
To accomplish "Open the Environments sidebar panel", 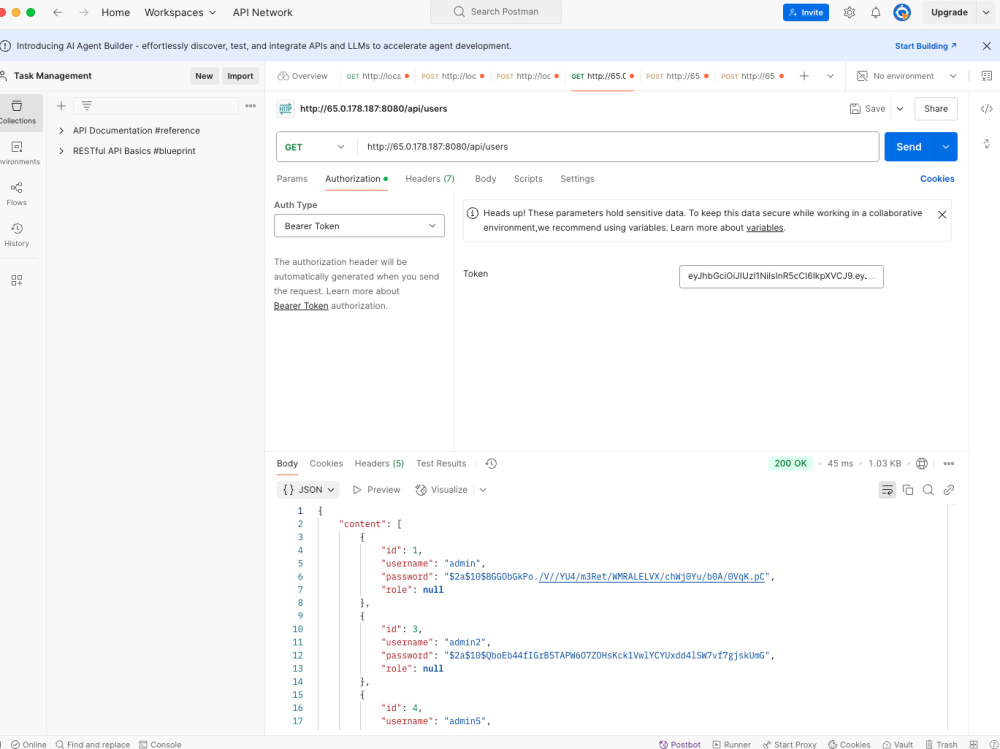I will tap(18, 153).
